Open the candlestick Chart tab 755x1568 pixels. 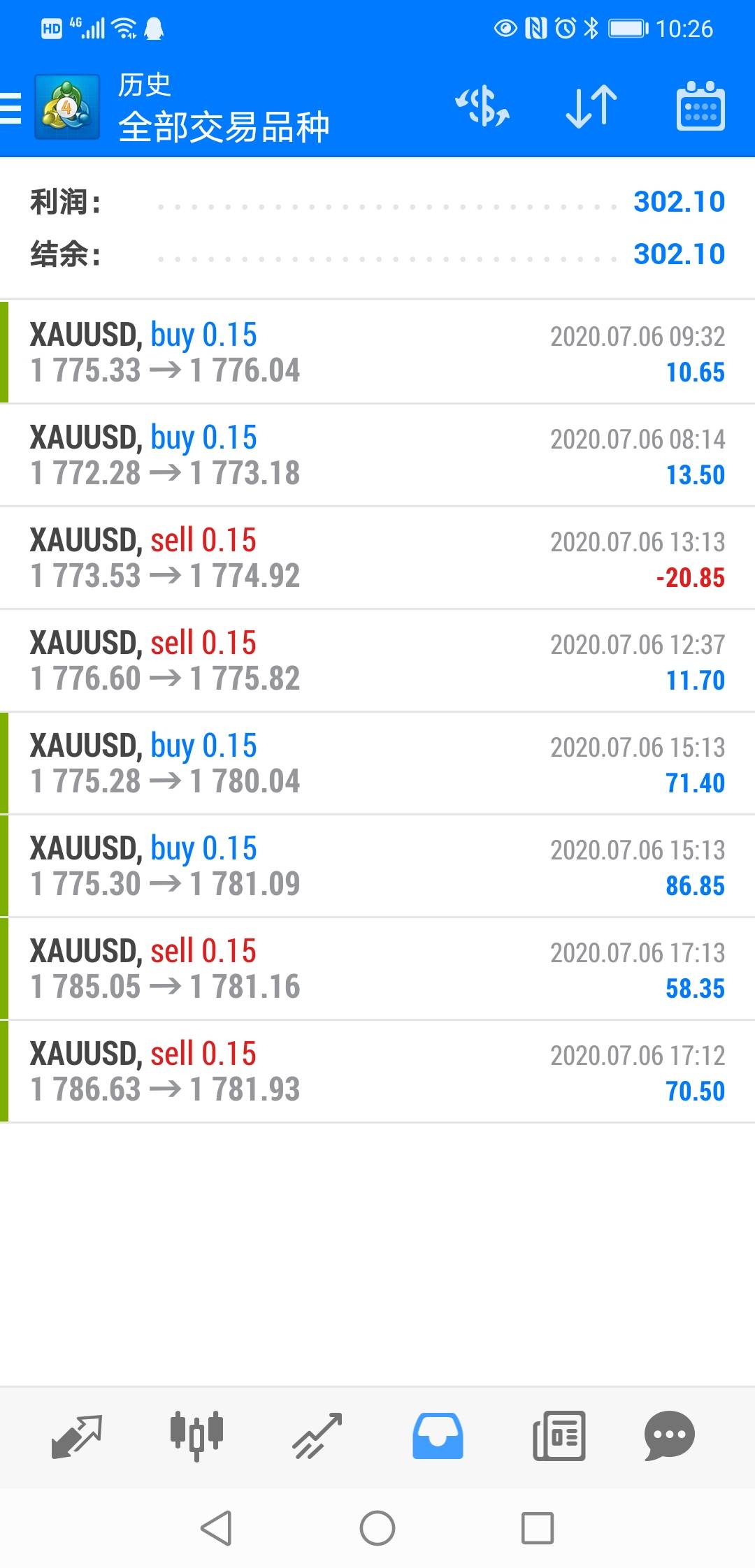coord(196,1437)
